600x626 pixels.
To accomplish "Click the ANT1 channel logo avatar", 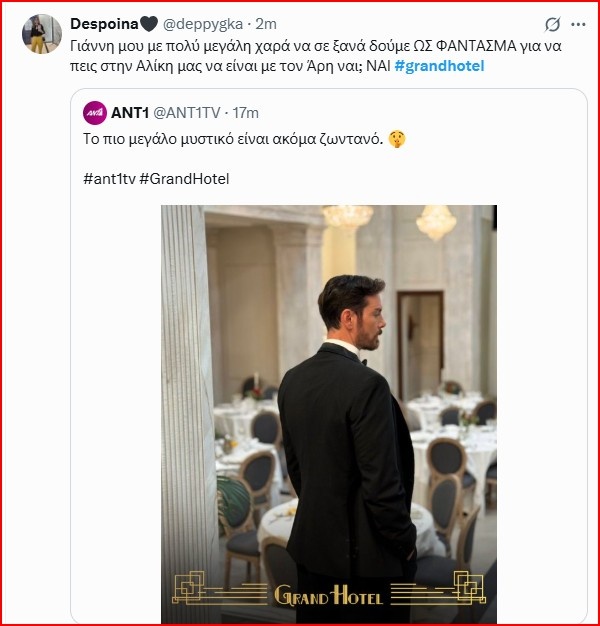I will (x=95, y=112).
